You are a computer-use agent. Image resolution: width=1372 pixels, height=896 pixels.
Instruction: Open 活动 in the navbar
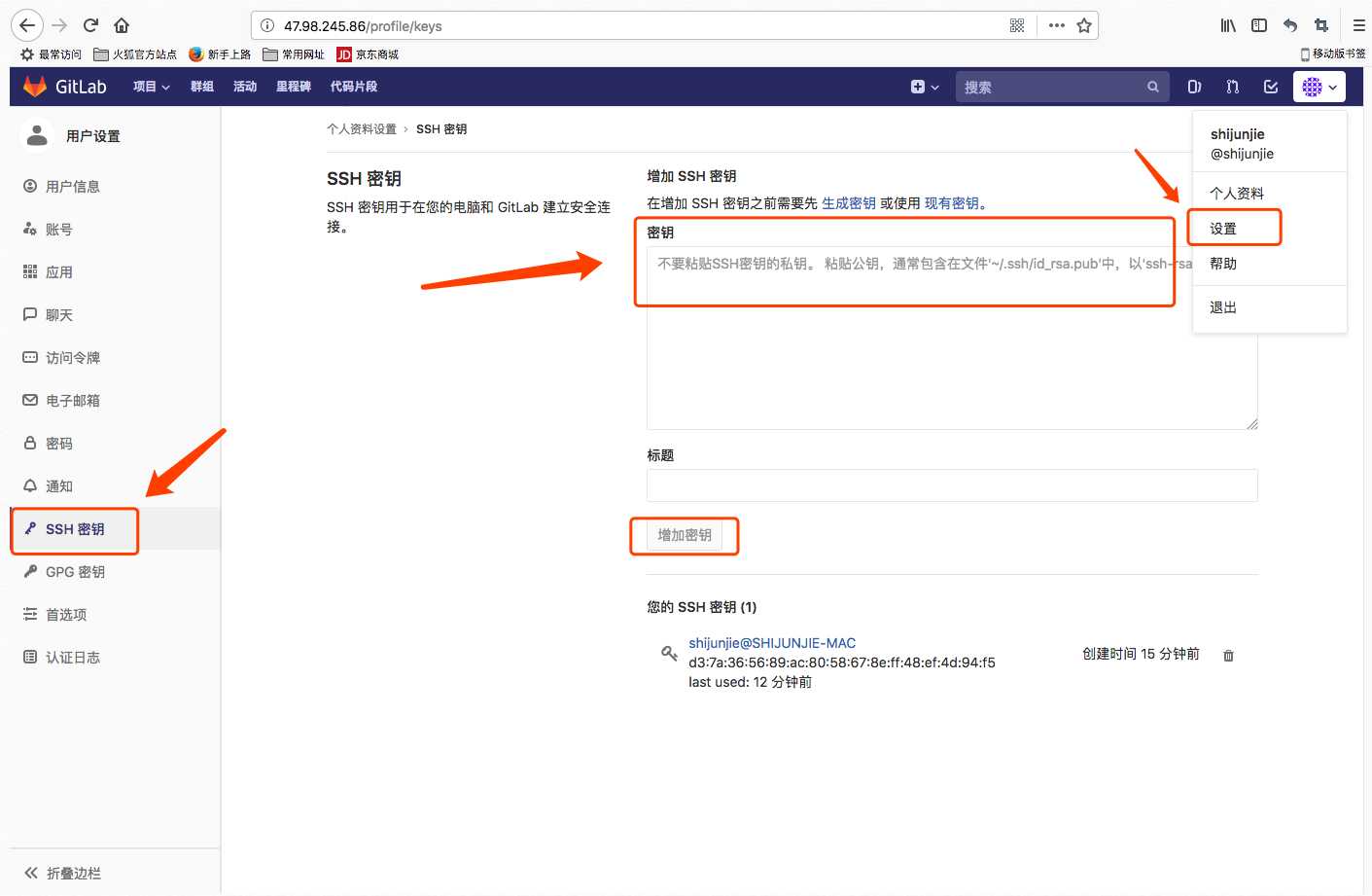coord(245,87)
